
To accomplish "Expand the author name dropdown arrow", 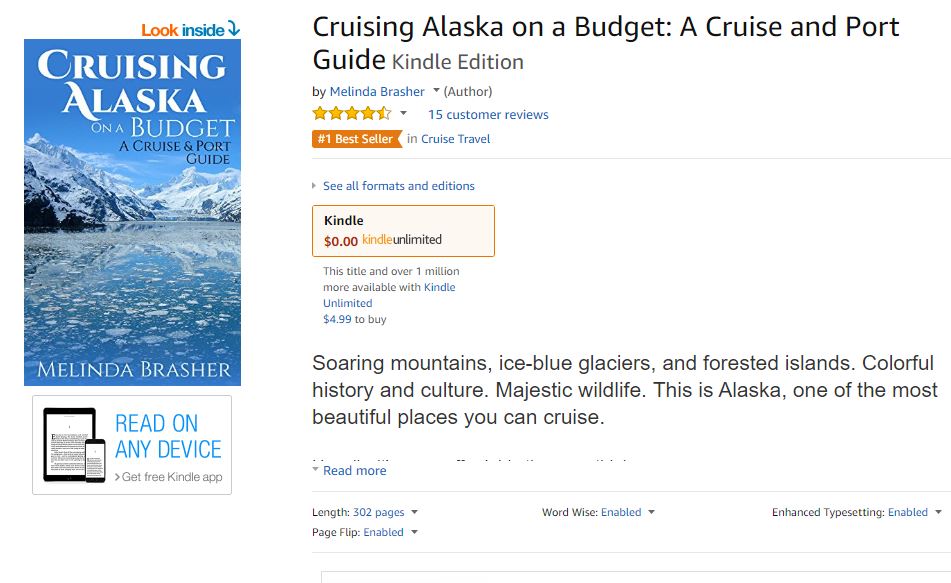I will [437, 91].
